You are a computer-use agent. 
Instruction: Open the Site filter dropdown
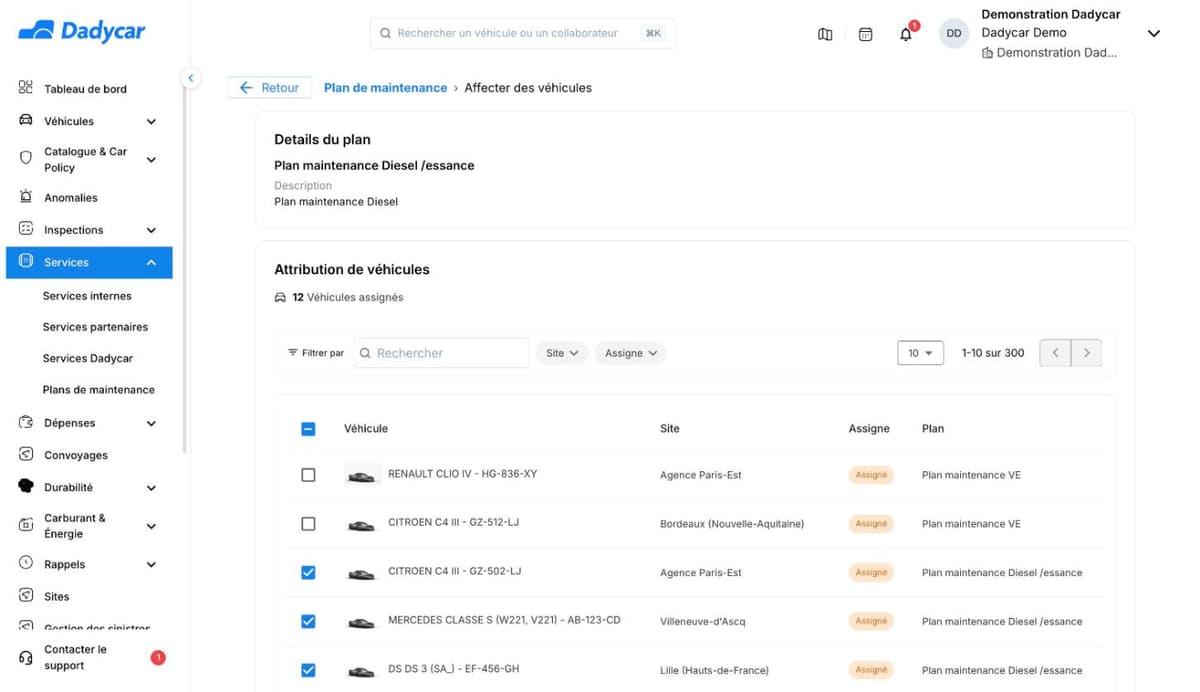point(562,353)
